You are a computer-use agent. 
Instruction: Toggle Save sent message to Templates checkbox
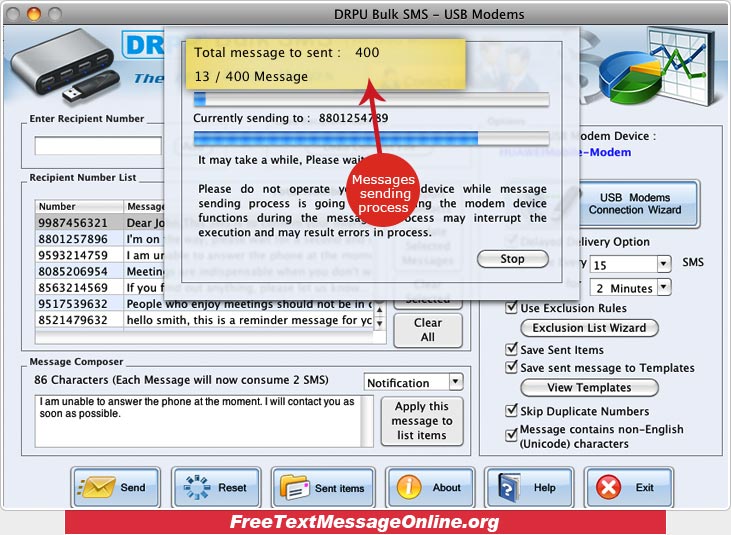[511, 367]
